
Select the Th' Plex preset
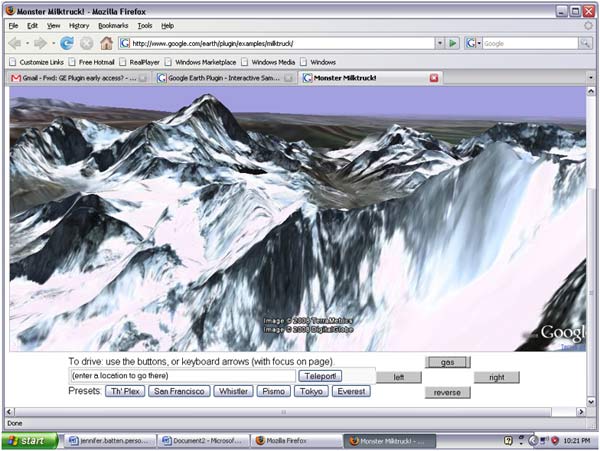click(x=125, y=391)
